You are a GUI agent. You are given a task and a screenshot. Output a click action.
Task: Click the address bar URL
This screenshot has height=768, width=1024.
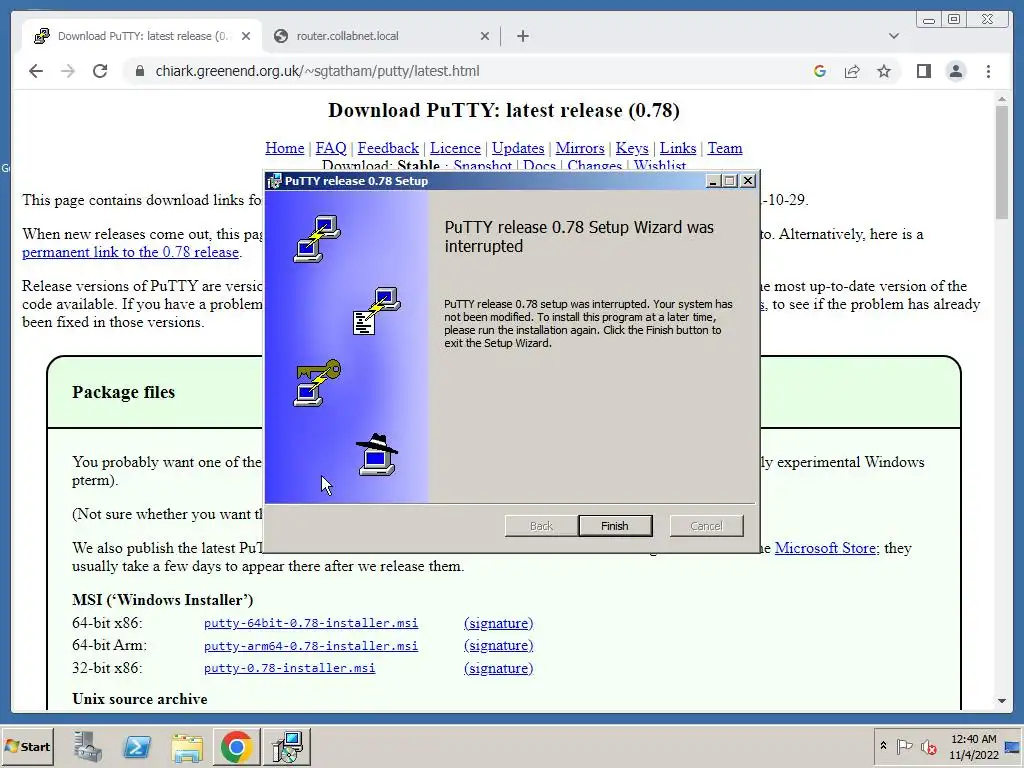click(317, 71)
